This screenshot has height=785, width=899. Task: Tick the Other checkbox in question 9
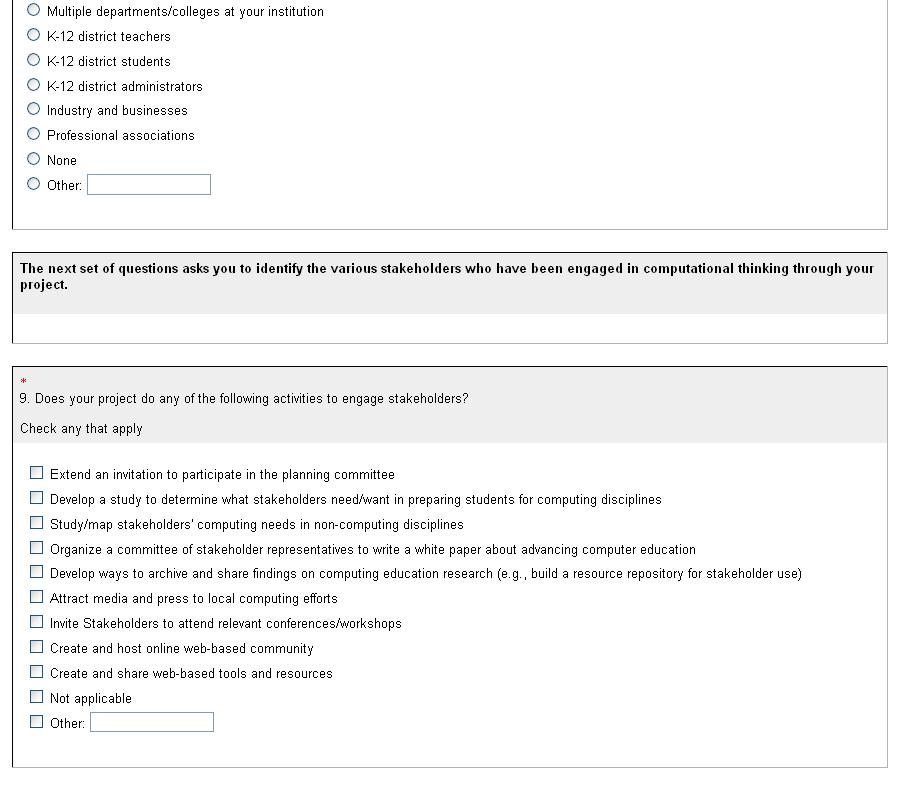(x=37, y=721)
